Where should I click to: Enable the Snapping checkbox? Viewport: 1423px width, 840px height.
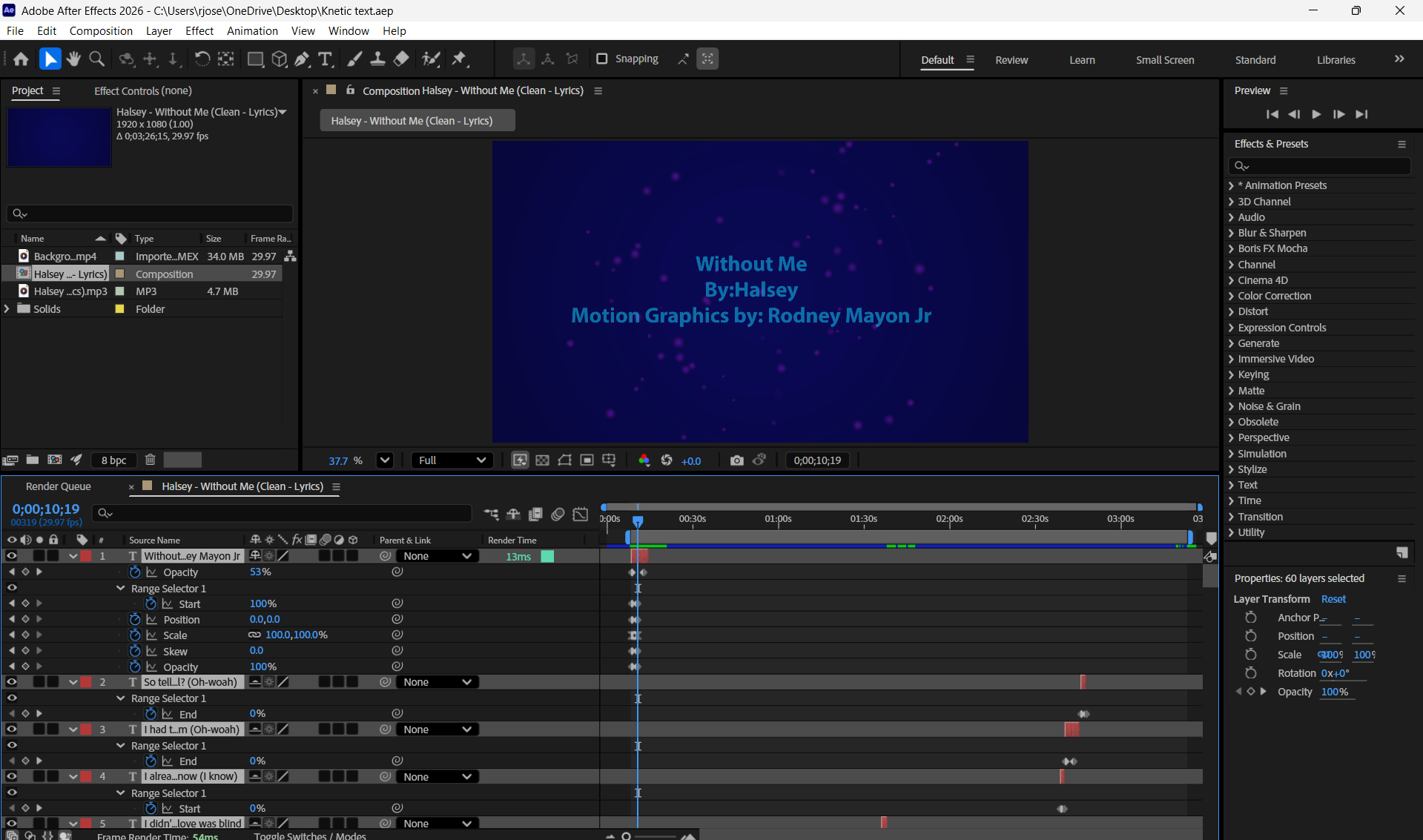(x=602, y=59)
